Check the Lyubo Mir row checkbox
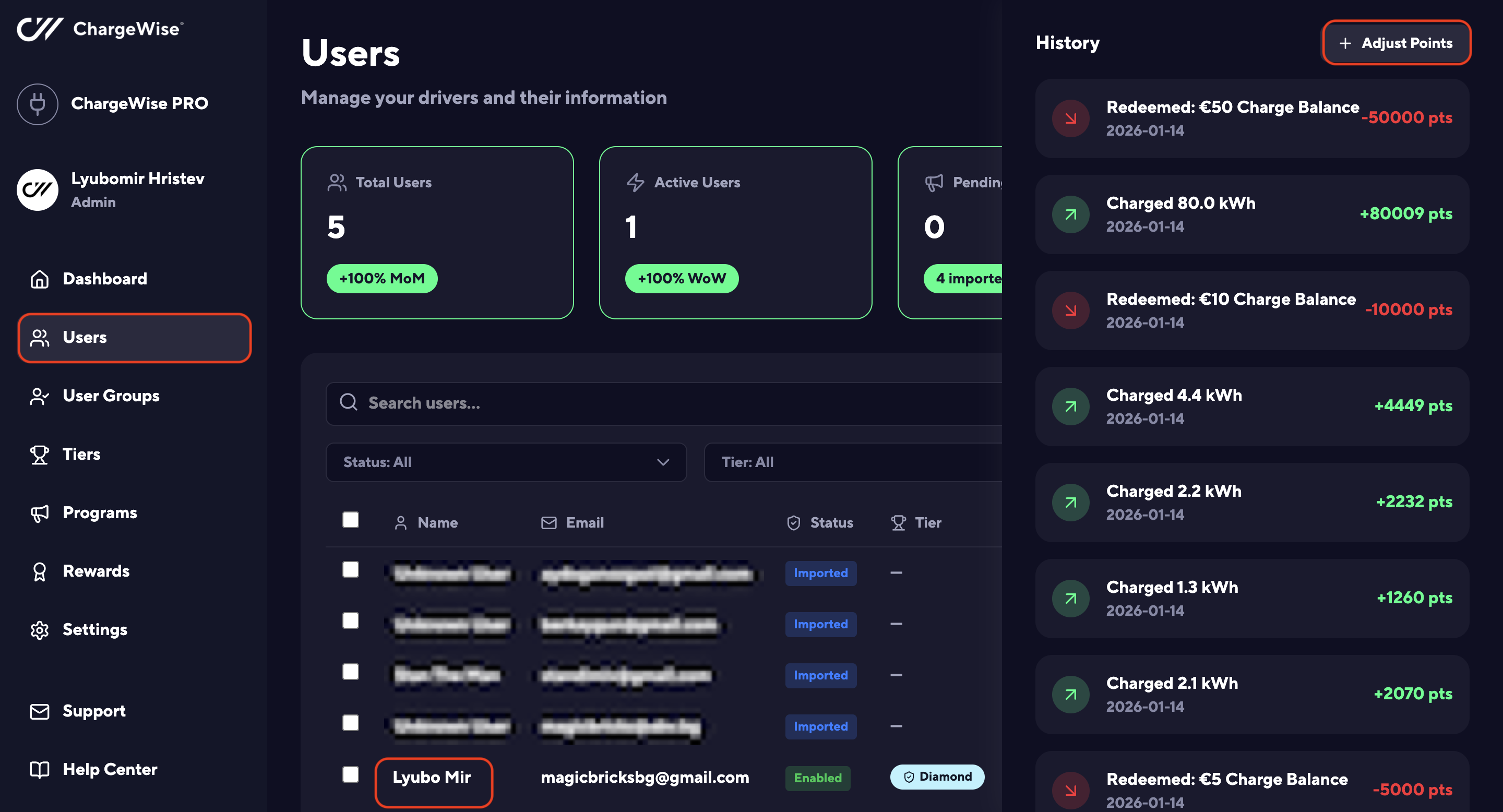This screenshot has height=812, width=1503. [350, 774]
